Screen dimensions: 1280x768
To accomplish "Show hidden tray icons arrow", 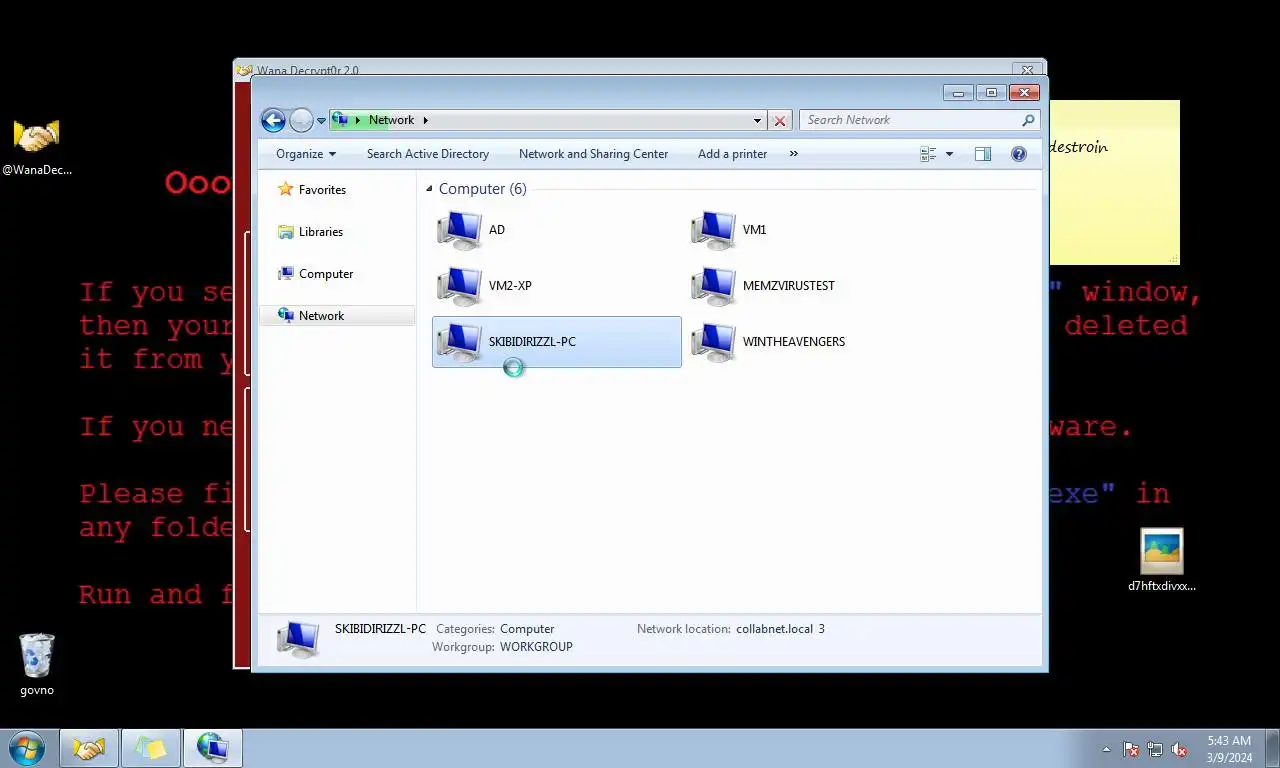I will [1106, 749].
